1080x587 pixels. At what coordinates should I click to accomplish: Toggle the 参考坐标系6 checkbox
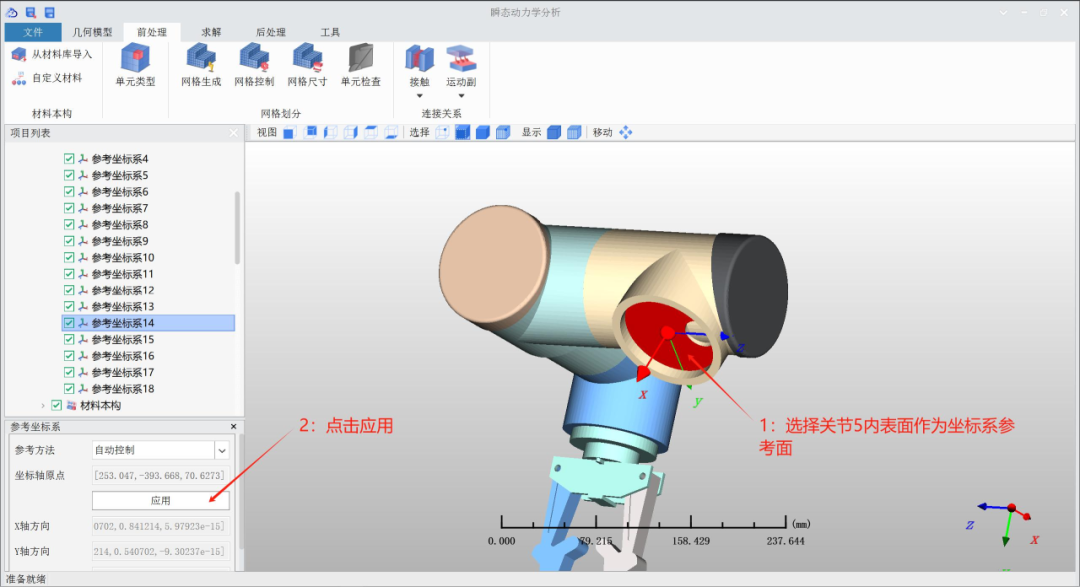(x=69, y=192)
